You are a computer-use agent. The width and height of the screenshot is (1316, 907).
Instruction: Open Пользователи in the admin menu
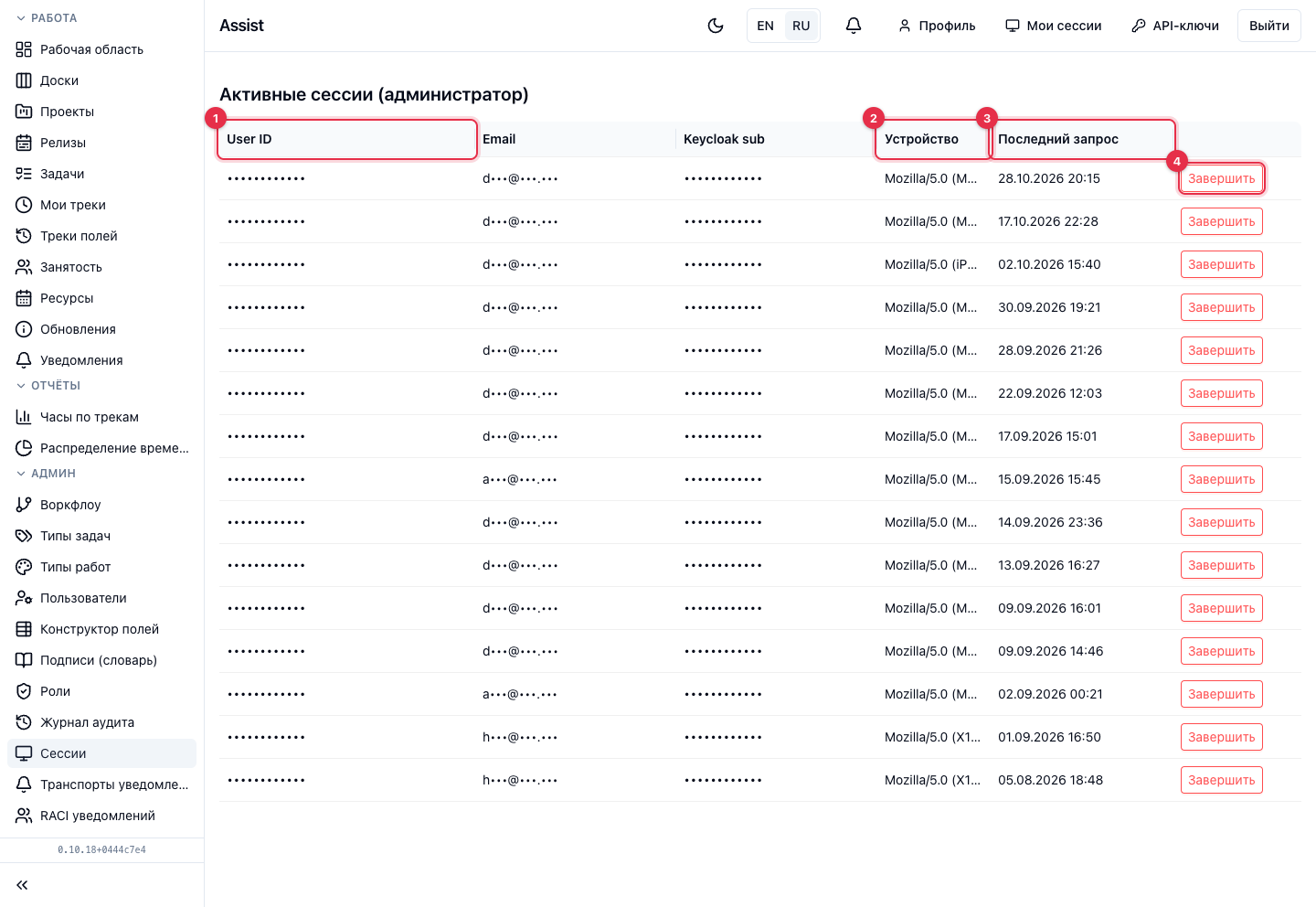pos(101,598)
